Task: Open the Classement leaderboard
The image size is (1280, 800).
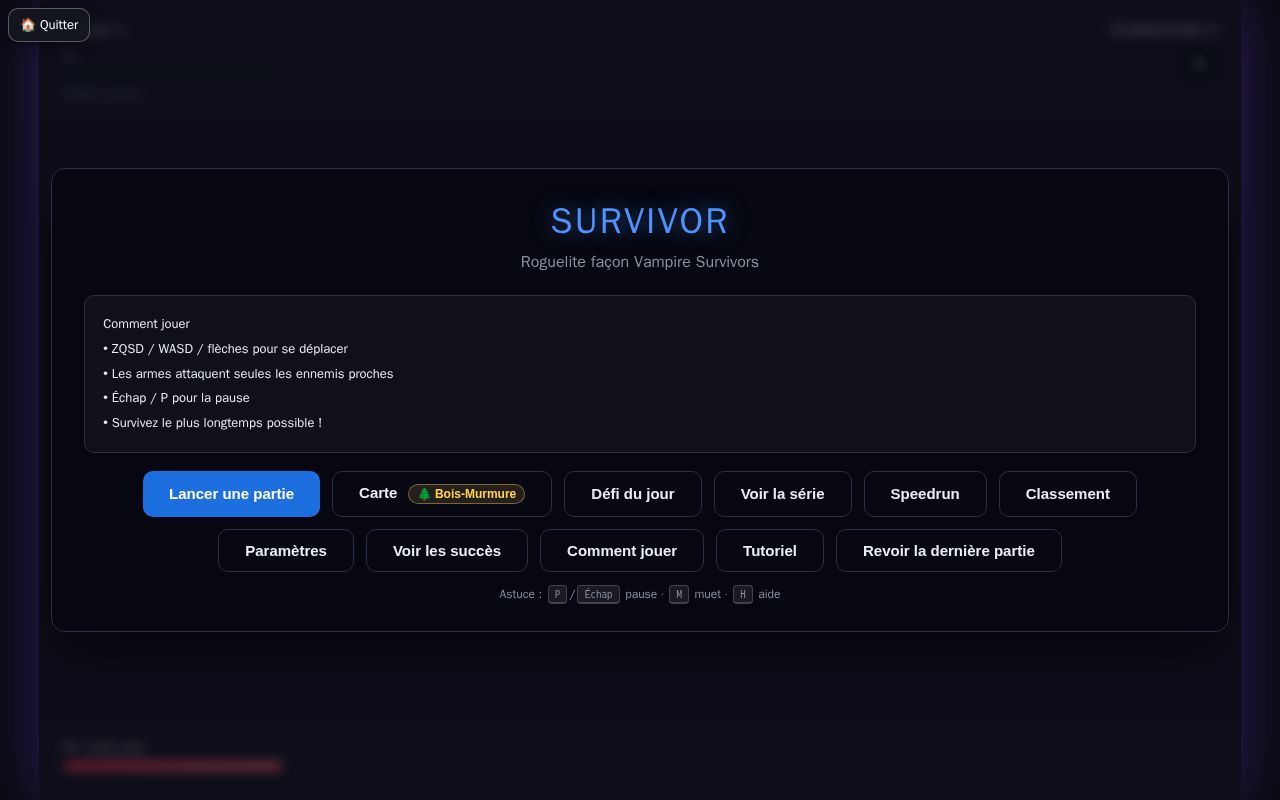Action: click(1068, 494)
